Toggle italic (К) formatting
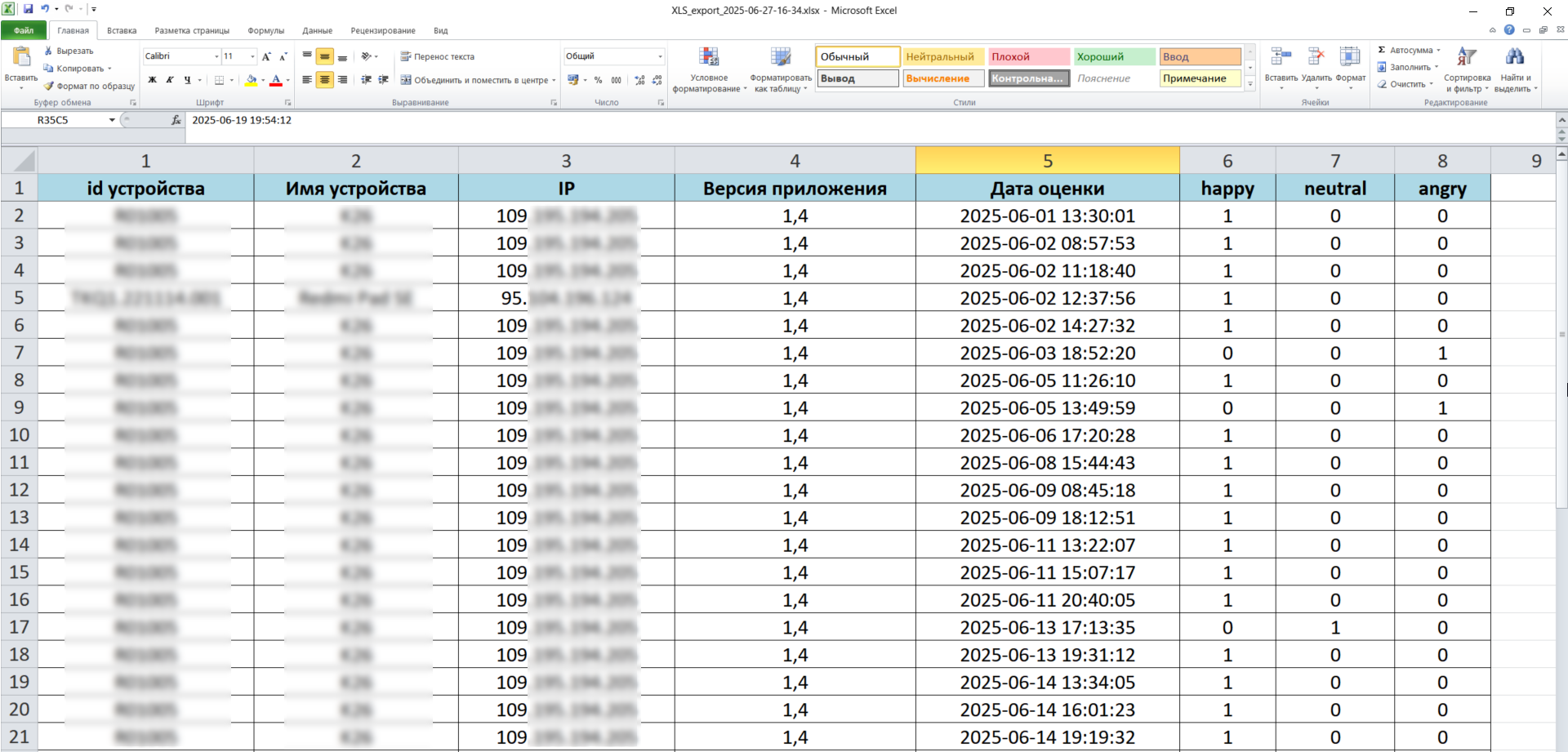The height and width of the screenshot is (752, 1568). [170, 80]
